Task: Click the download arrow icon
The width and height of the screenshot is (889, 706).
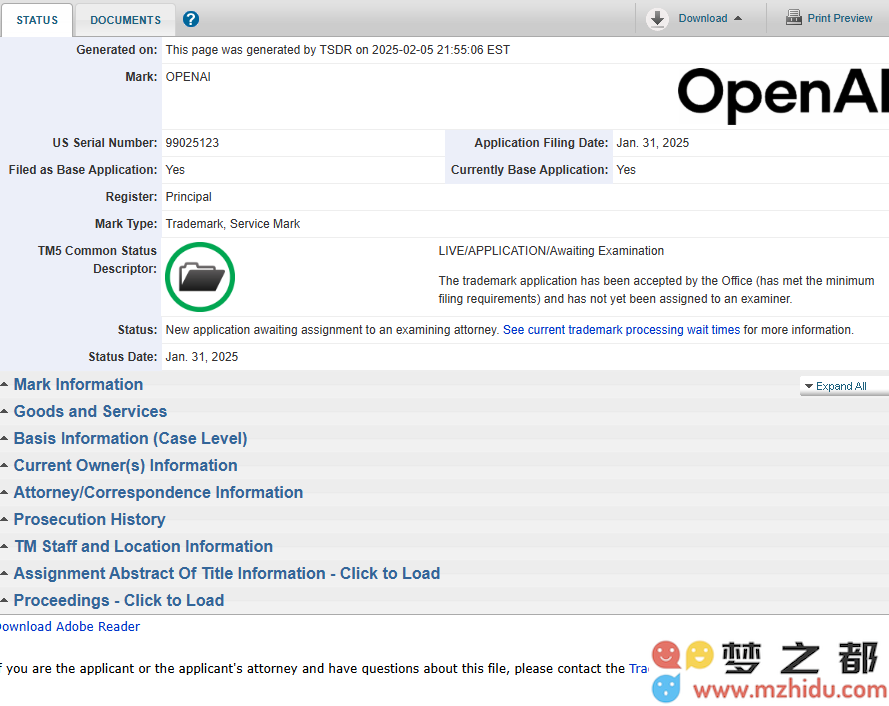Action: (657, 18)
